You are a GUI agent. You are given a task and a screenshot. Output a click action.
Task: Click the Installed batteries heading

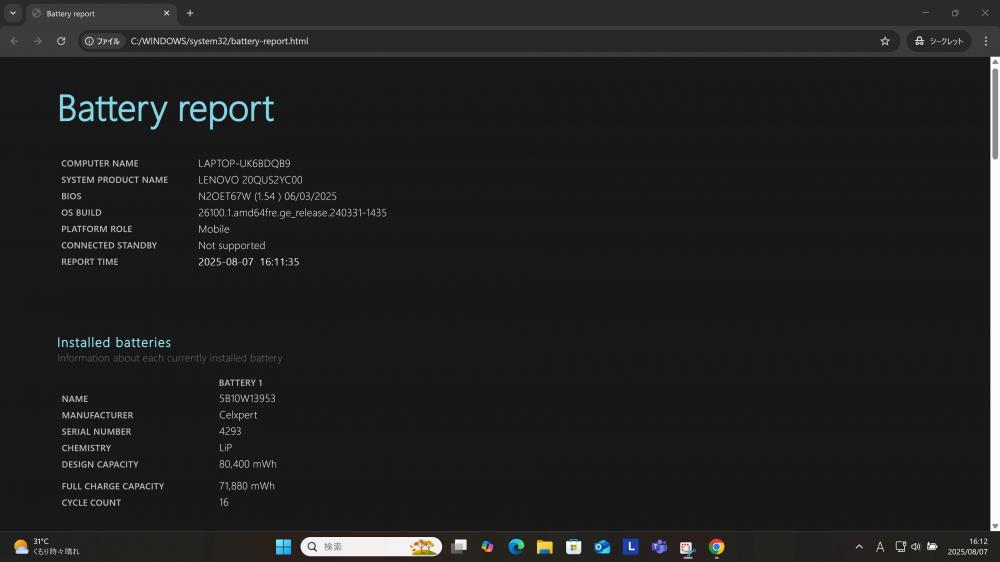(114, 343)
